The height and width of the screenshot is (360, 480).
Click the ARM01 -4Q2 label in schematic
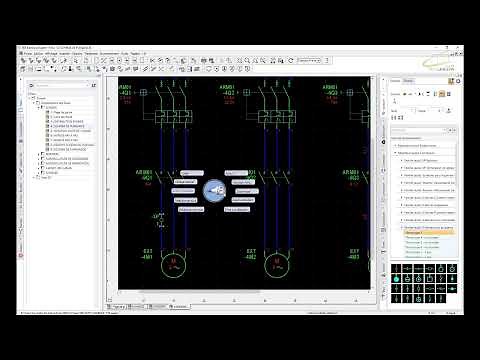[x=227, y=90]
